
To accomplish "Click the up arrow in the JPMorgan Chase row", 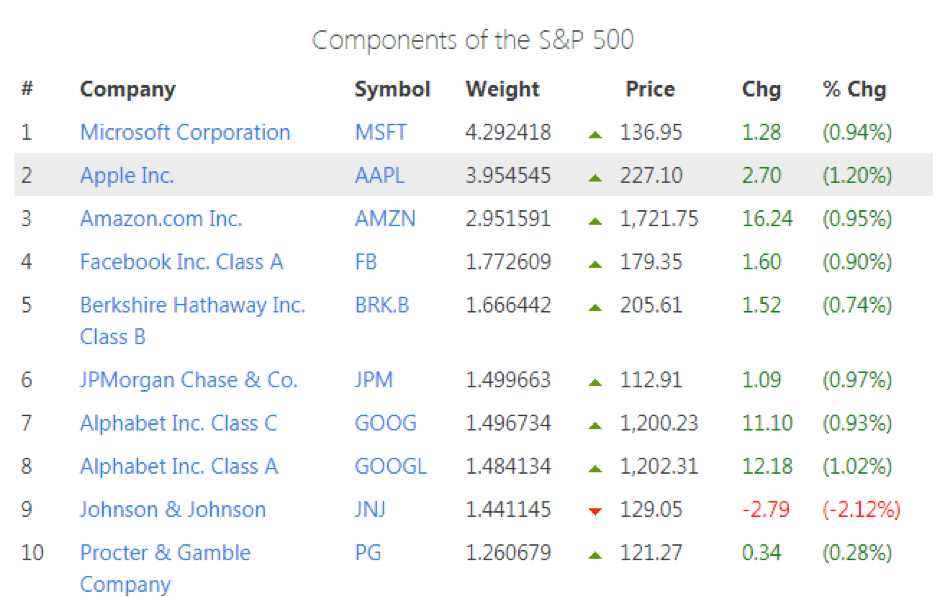I will pos(596,382).
